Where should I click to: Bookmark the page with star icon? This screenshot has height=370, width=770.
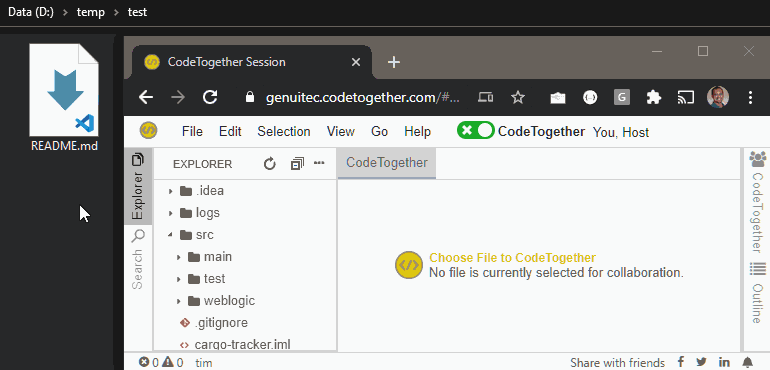[x=518, y=97]
